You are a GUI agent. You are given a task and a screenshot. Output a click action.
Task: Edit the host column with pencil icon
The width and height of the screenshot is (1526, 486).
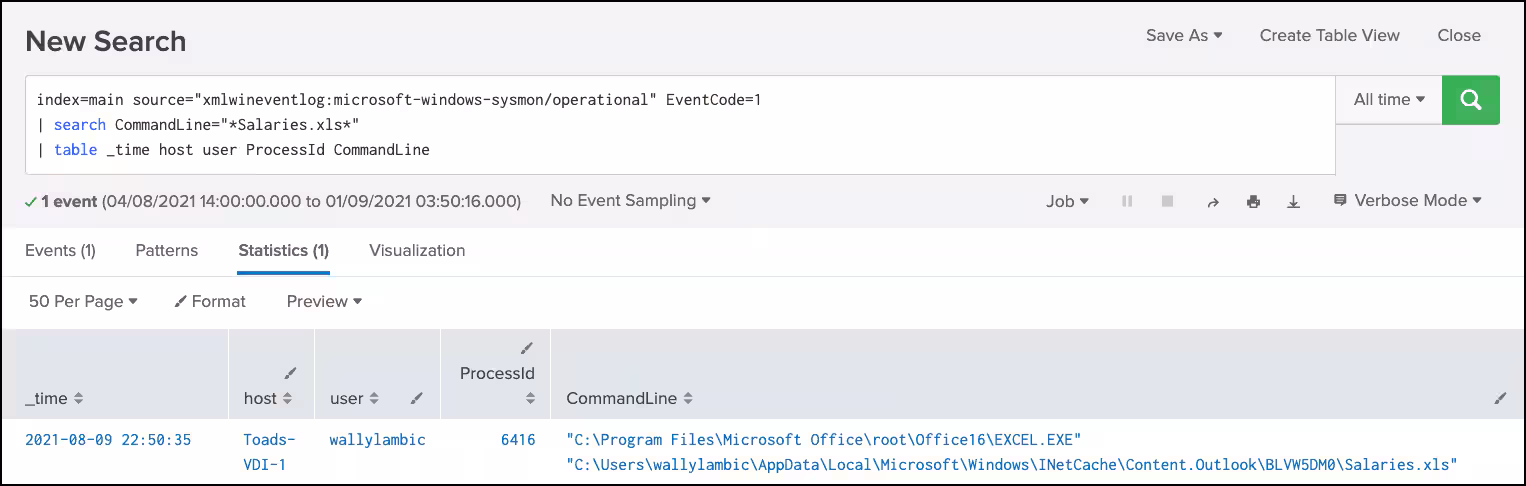pyautogui.click(x=291, y=373)
